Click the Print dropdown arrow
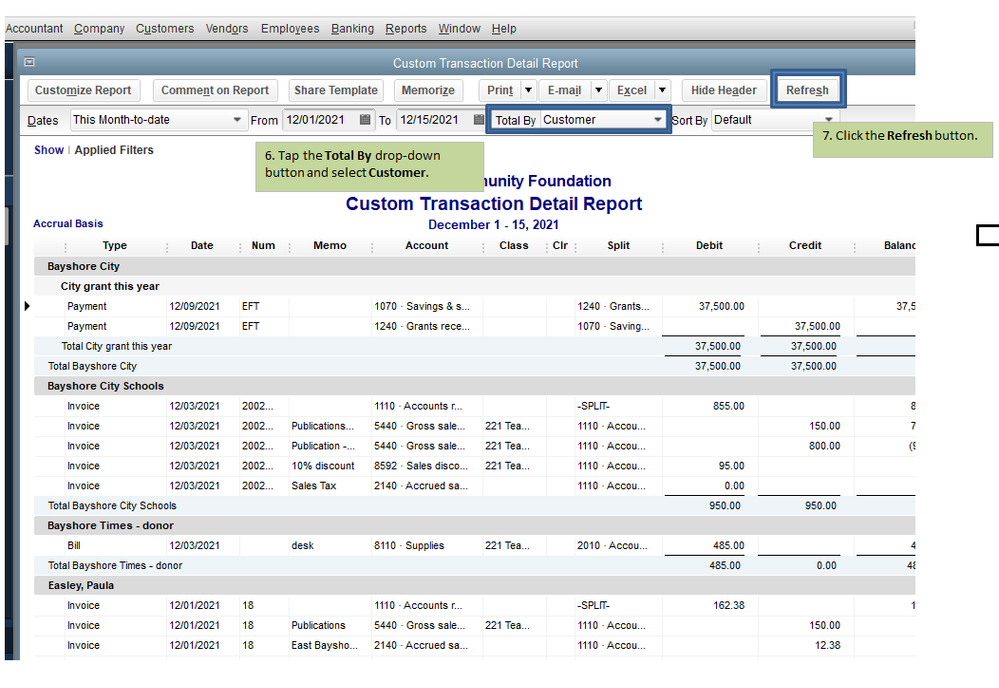 coord(529,90)
